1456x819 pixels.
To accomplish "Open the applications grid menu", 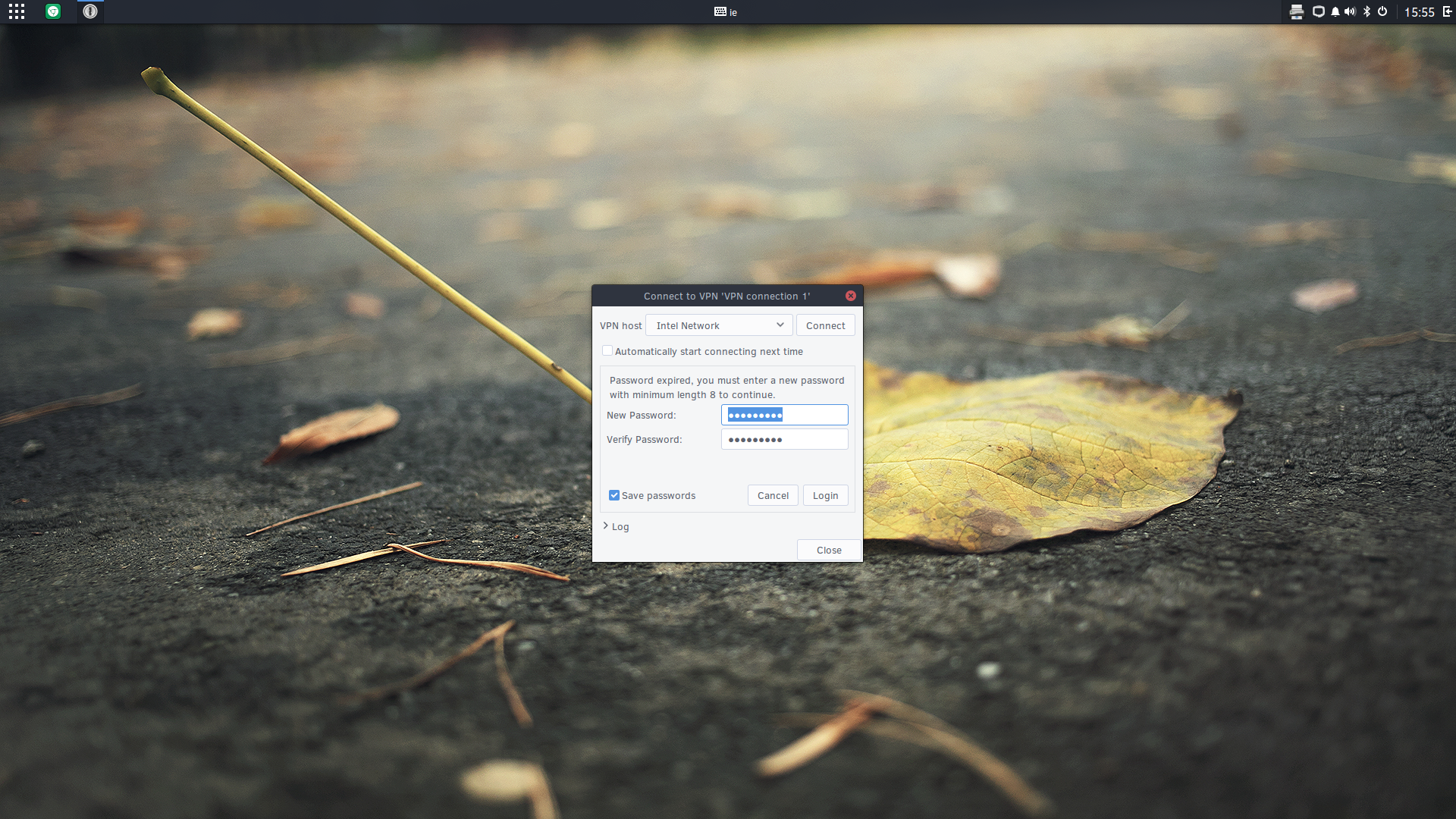I will point(17,11).
